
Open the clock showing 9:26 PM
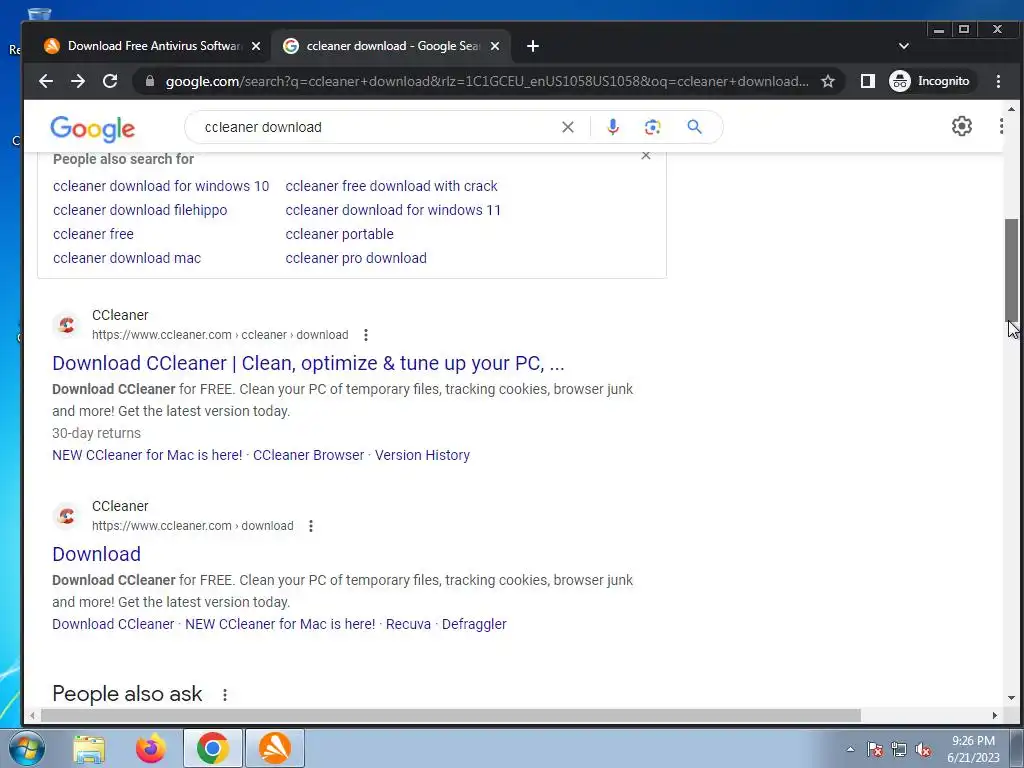pyautogui.click(x=973, y=749)
